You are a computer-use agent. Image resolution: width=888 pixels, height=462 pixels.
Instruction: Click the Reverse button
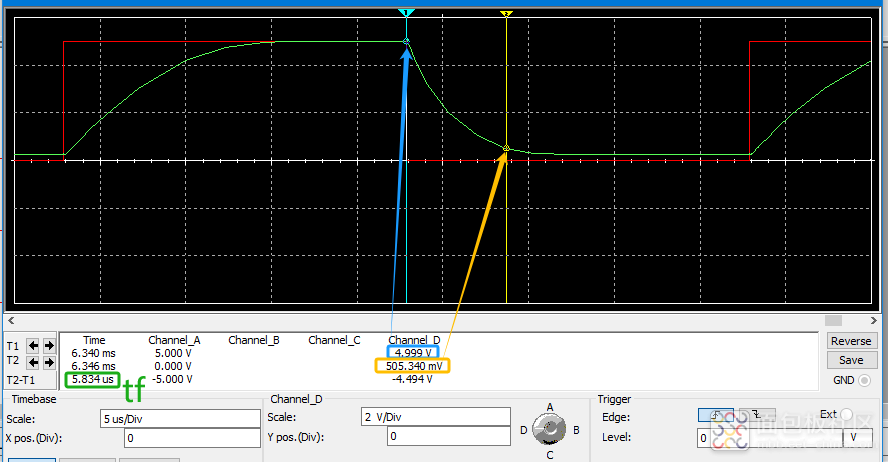click(851, 341)
